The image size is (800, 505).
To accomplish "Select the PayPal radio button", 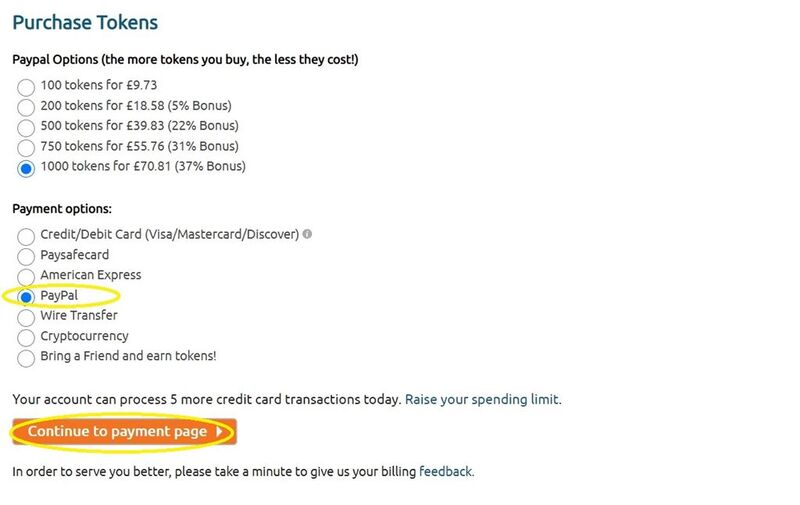I will pyautogui.click(x=26, y=297).
